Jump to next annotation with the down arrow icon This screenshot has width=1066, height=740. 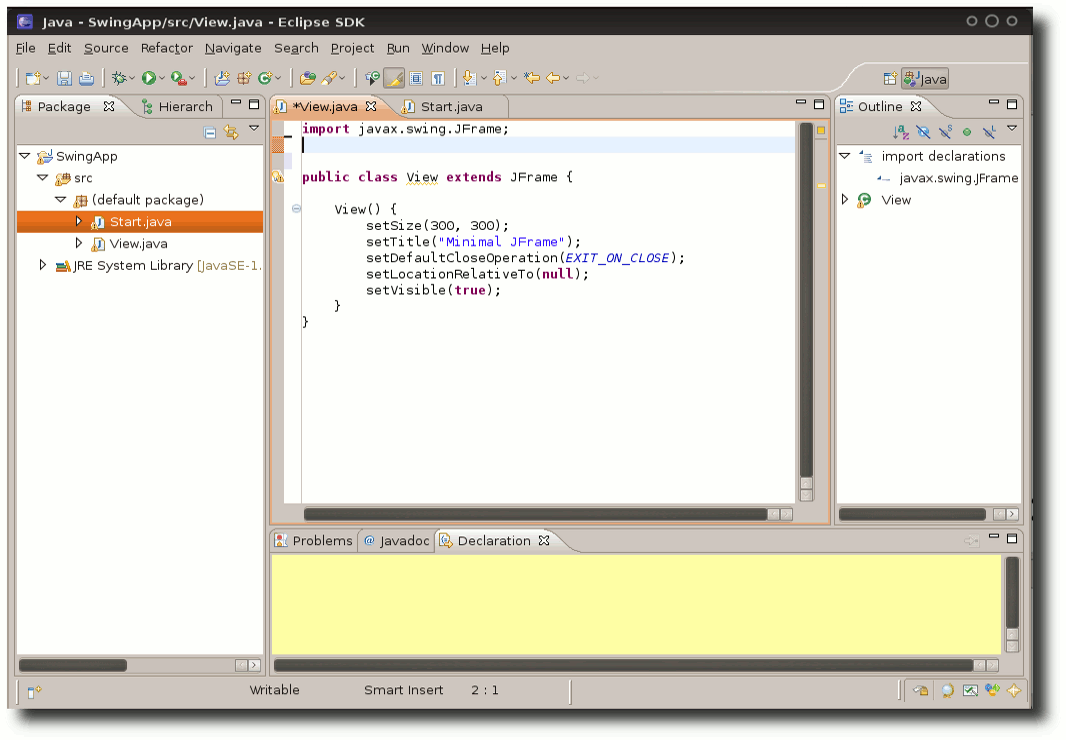pos(469,78)
